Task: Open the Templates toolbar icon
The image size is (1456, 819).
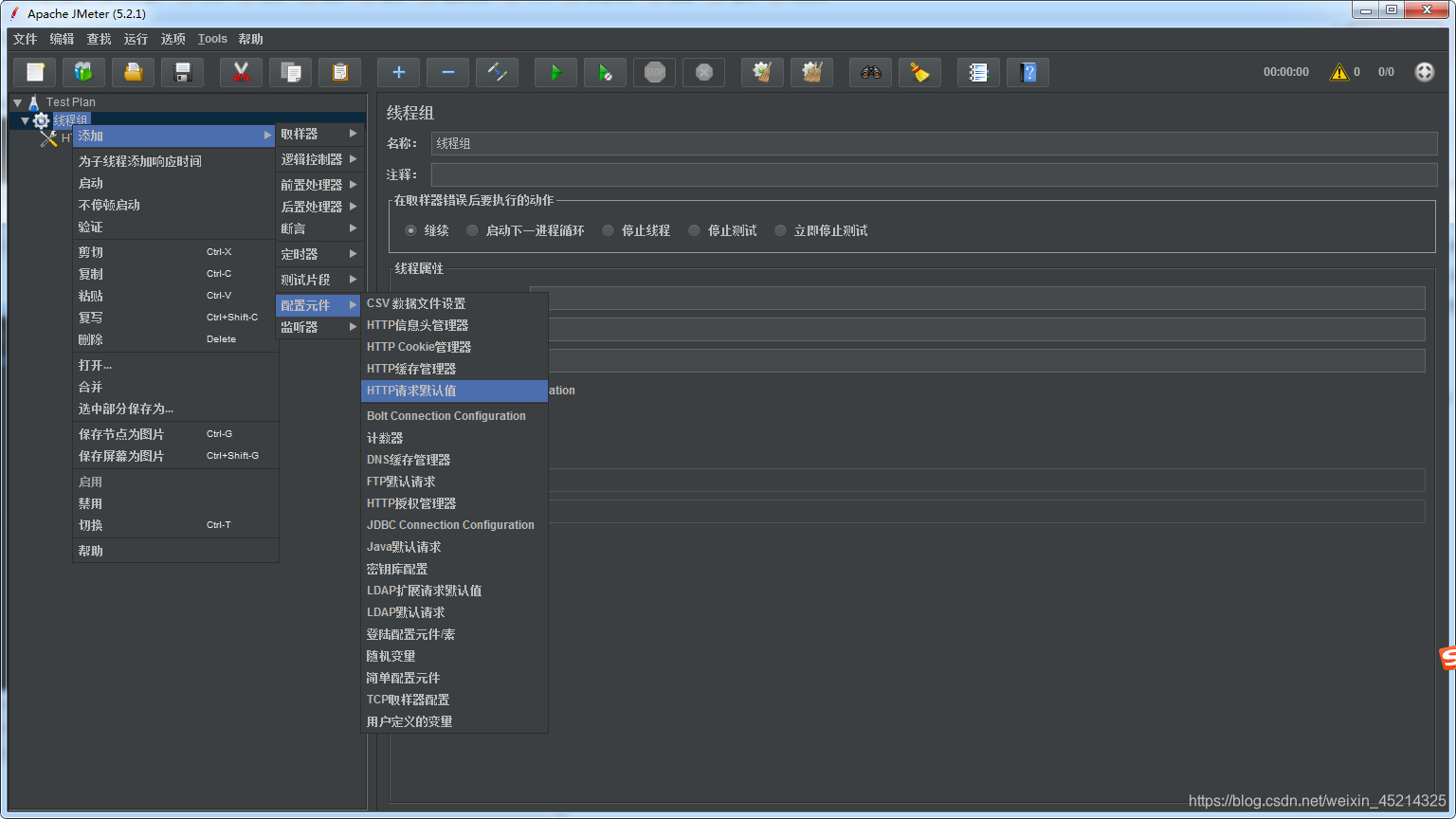Action: pos(84,72)
